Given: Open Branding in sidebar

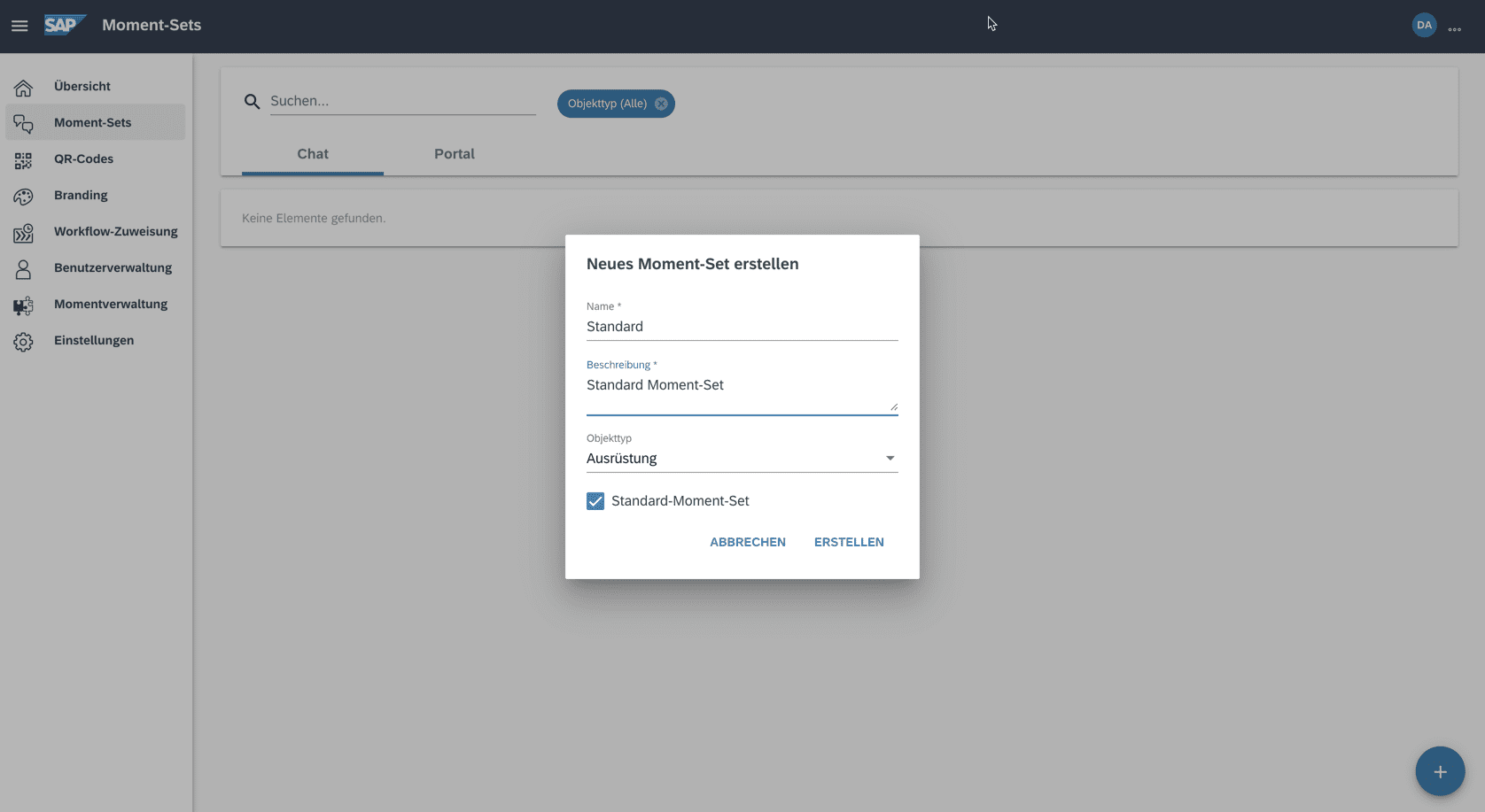Looking at the screenshot, I should coord(96,196).
